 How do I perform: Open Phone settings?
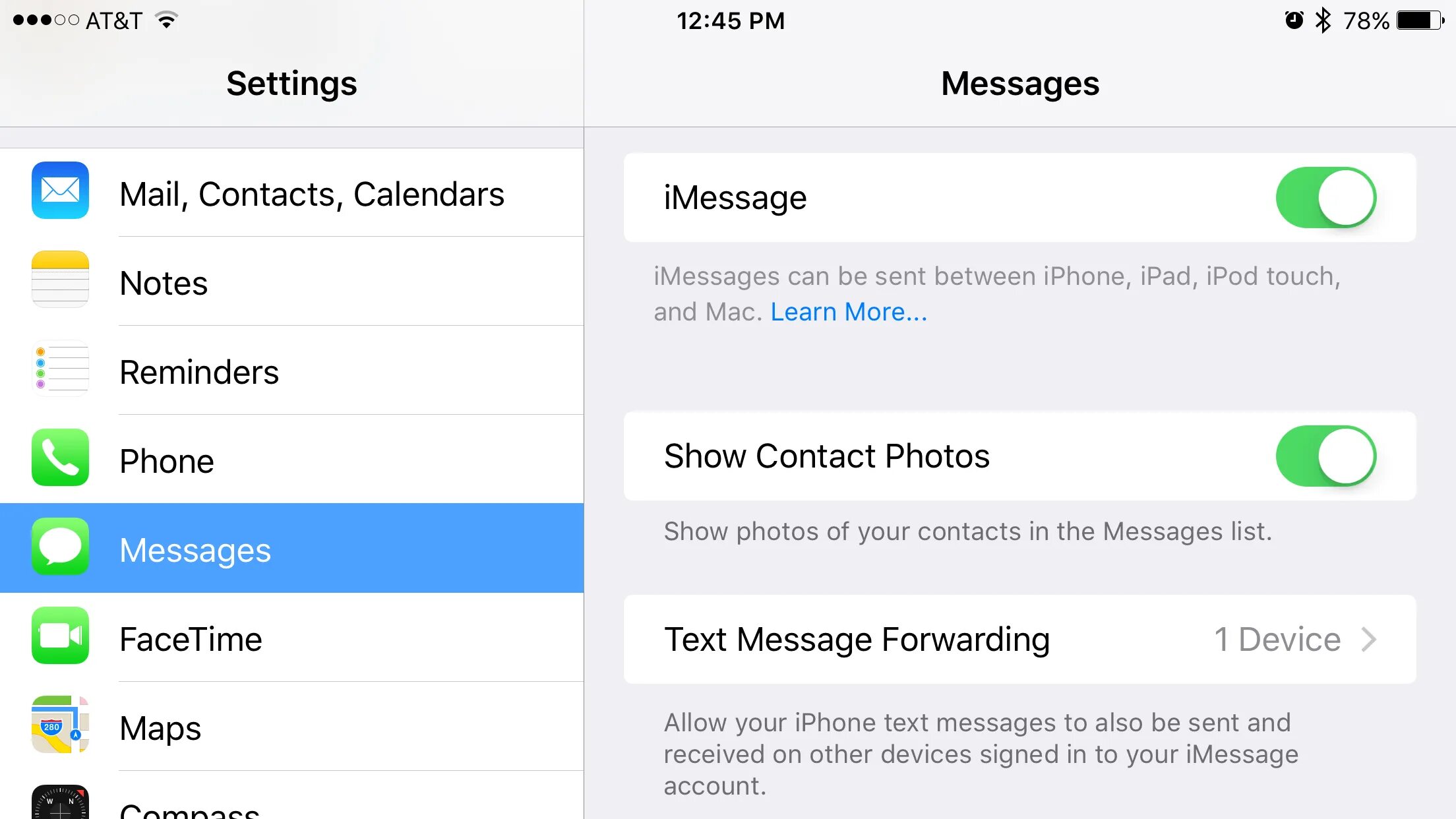coord(291,460)
